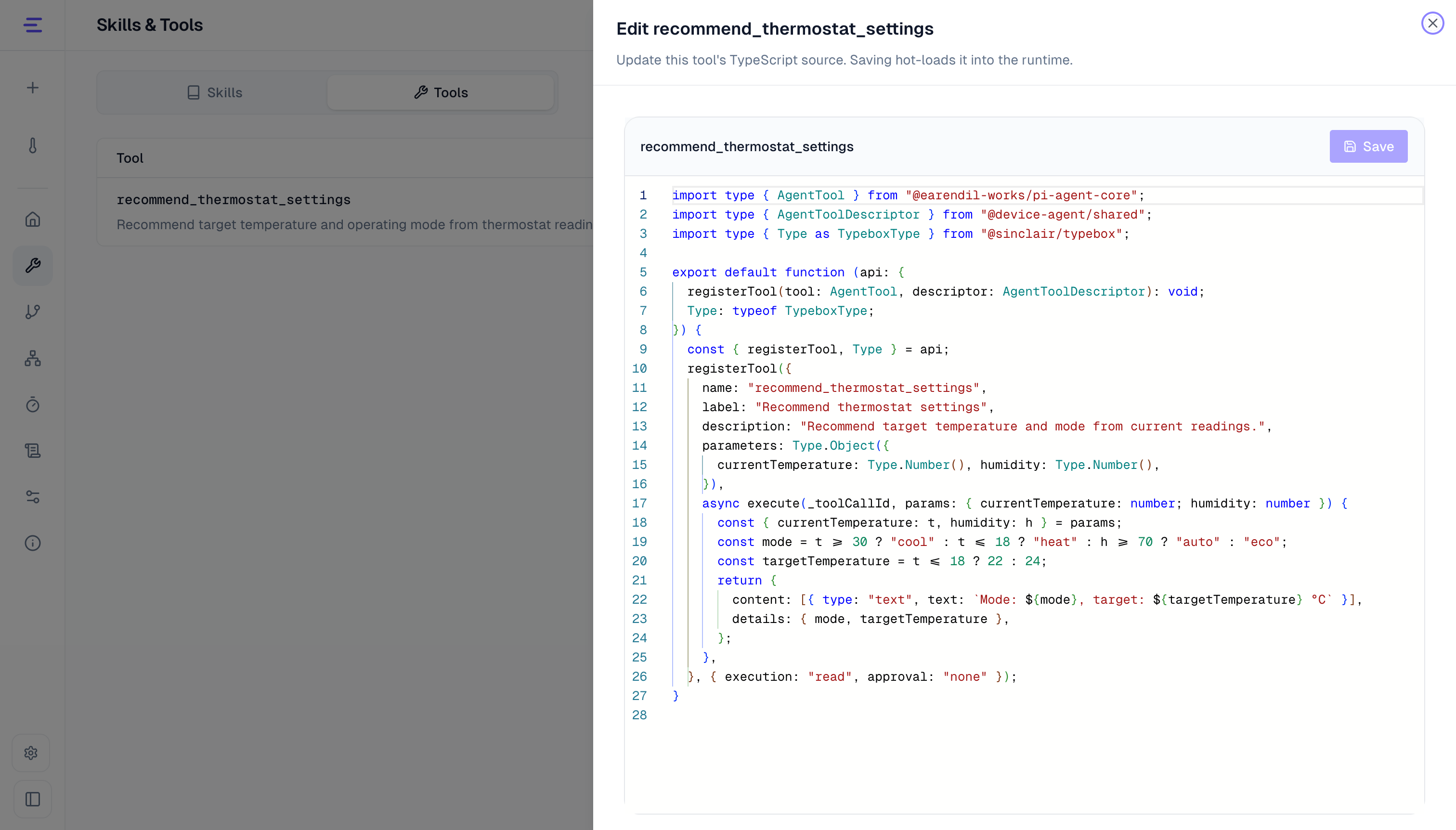Click the tool description text in list

354,225
